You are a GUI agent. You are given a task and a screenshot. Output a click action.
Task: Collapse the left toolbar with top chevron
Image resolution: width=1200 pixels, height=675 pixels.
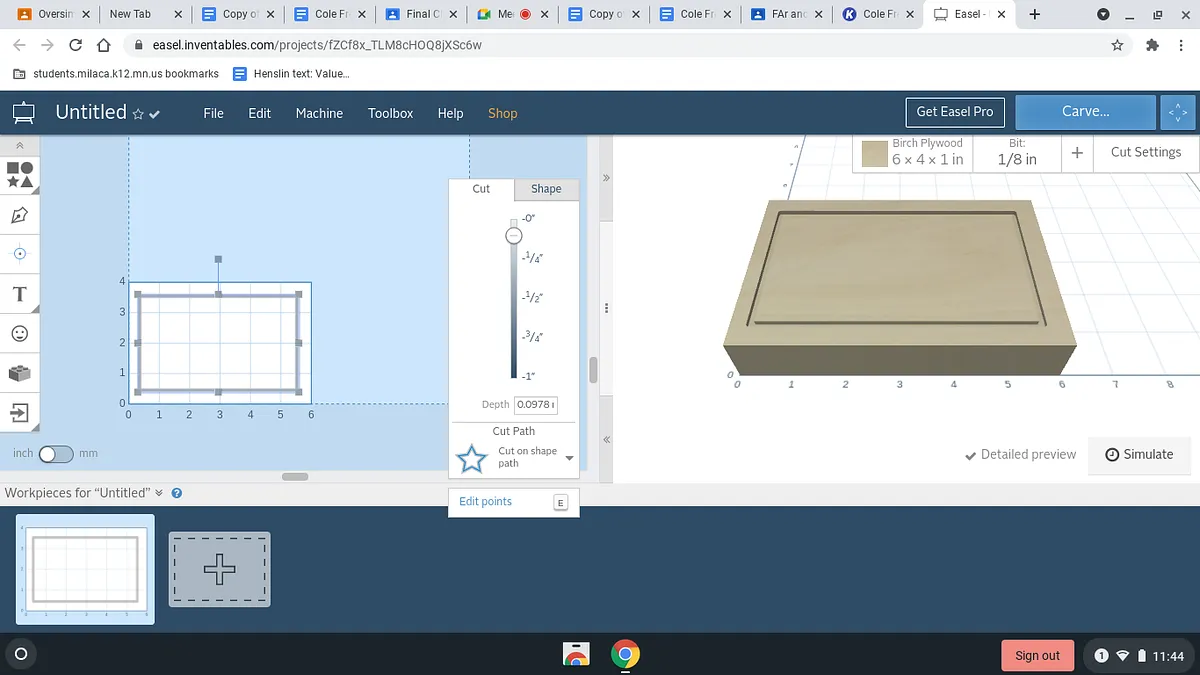point(20,146)
